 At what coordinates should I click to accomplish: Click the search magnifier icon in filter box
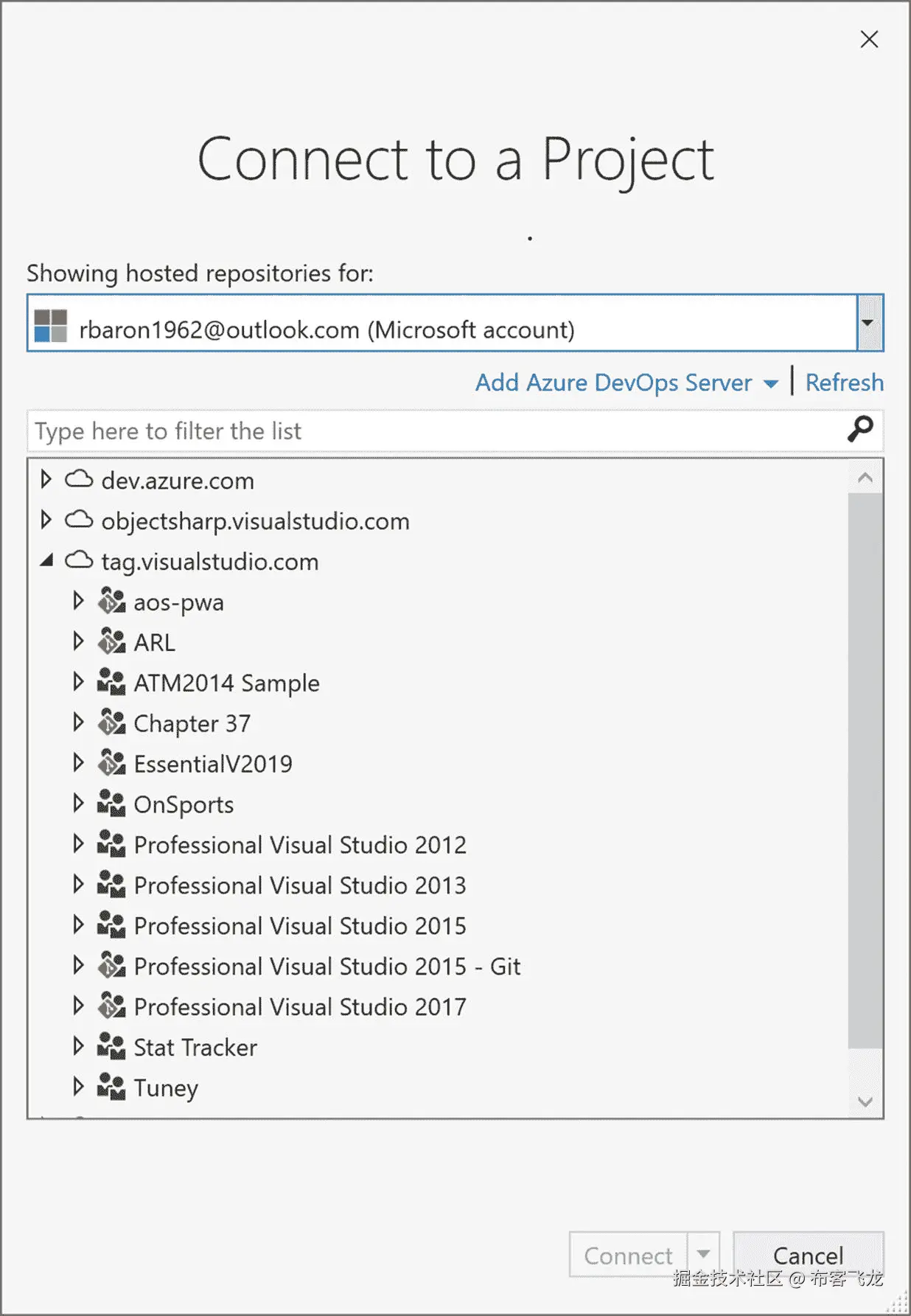tap(859, 429)
